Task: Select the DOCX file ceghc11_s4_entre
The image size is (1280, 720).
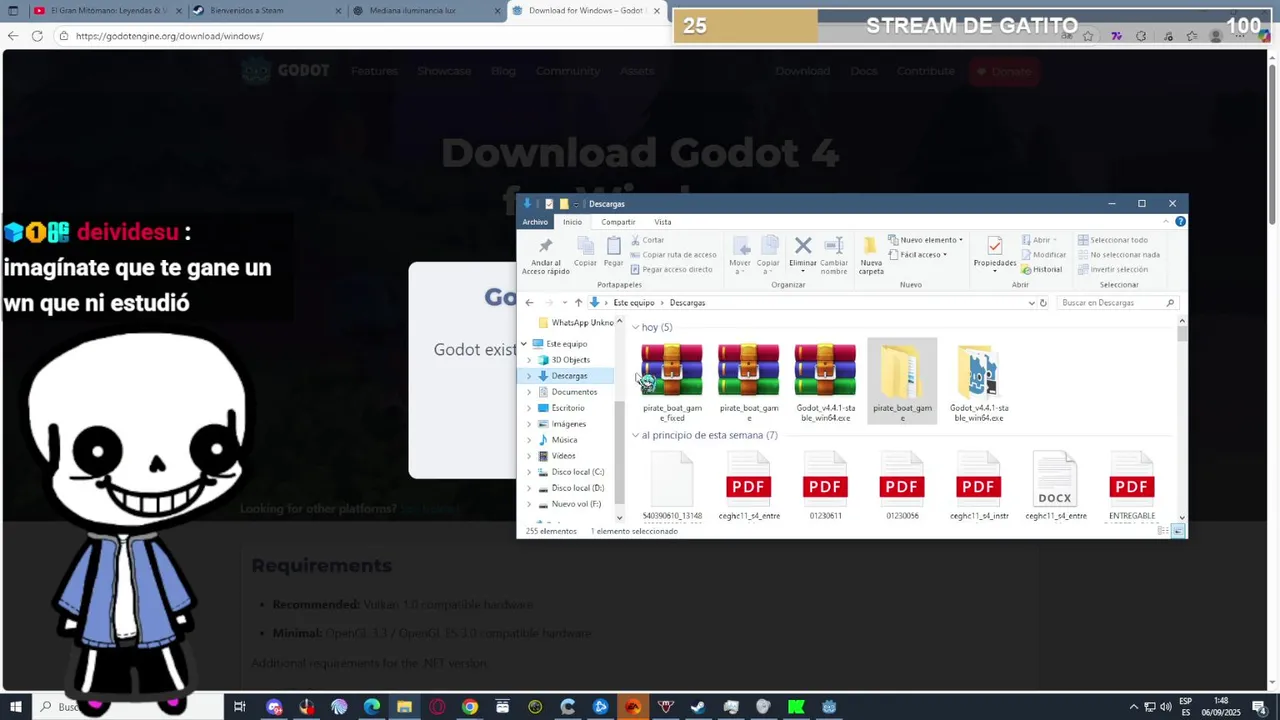Action: (1055, 487)
